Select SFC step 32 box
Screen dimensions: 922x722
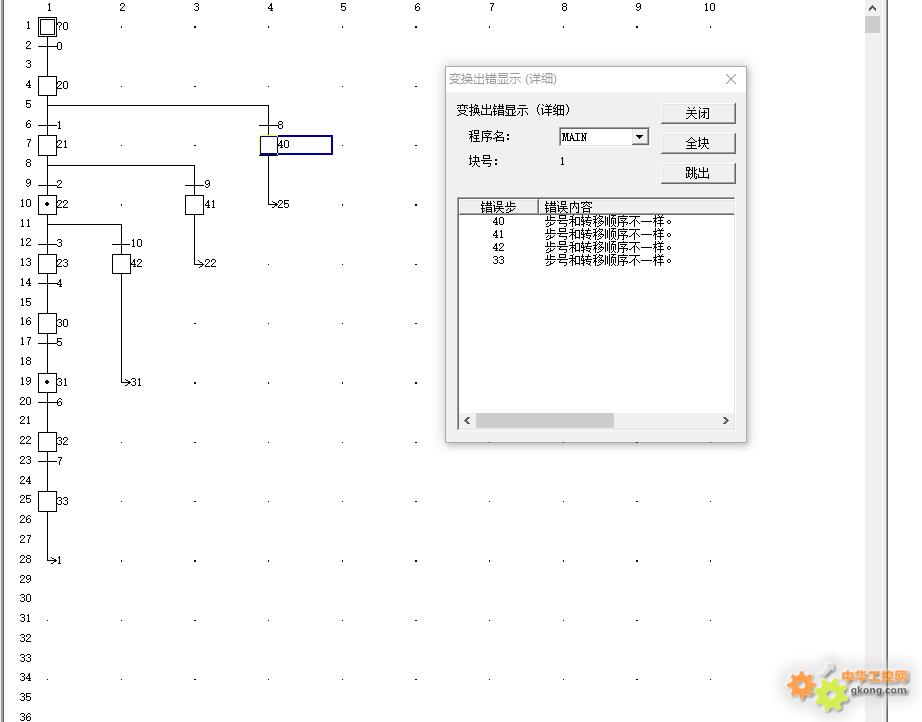tap(47, 442)
